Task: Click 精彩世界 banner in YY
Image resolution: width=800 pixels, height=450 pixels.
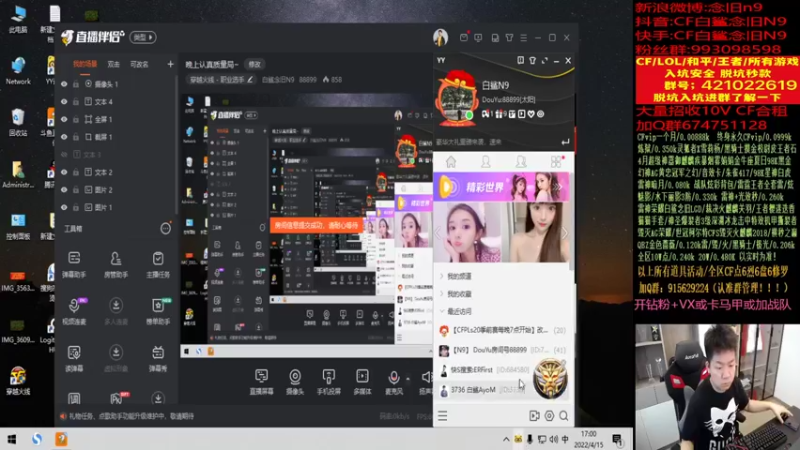Action: [502, 187]
